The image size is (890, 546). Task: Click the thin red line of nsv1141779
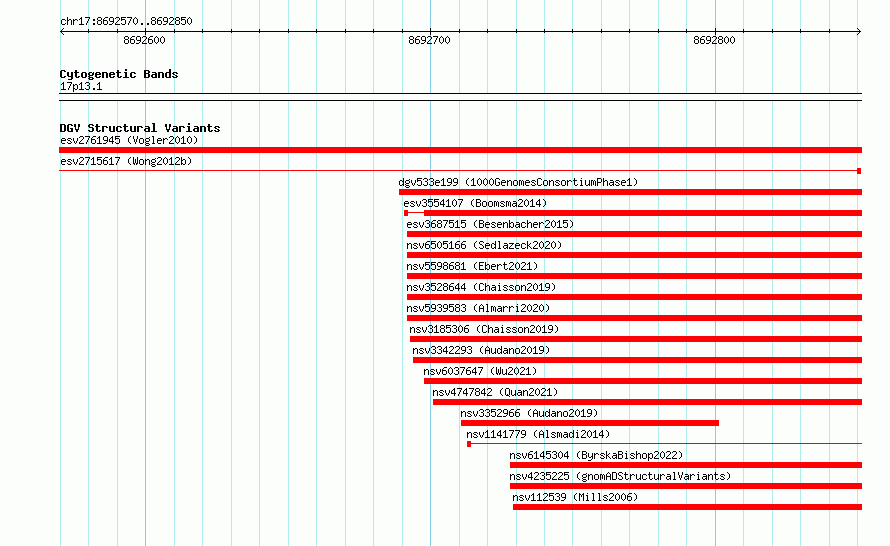pyautogui.click(x=665, y=444)
